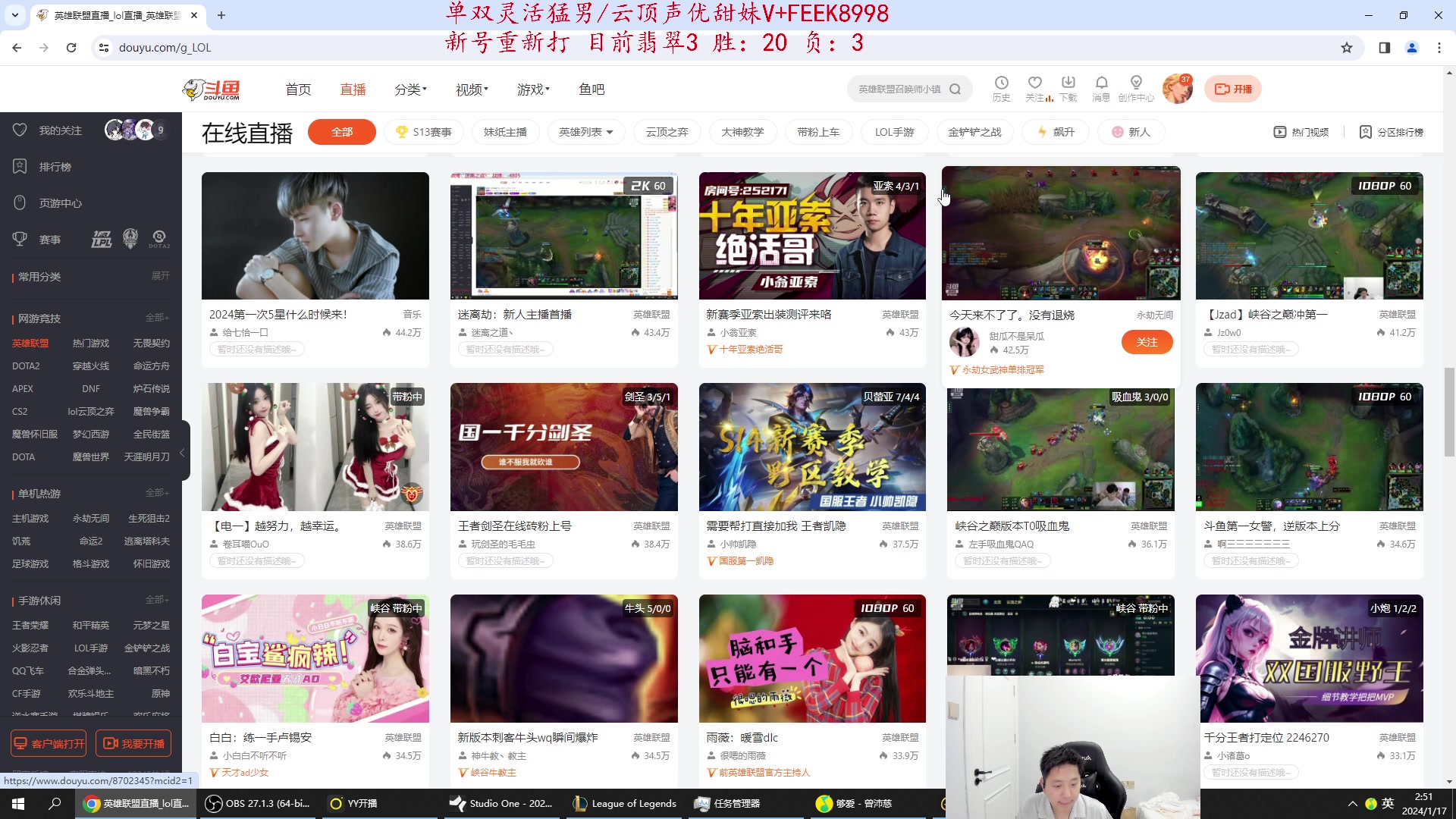Open the 热门视频 link

point(1301,132)
